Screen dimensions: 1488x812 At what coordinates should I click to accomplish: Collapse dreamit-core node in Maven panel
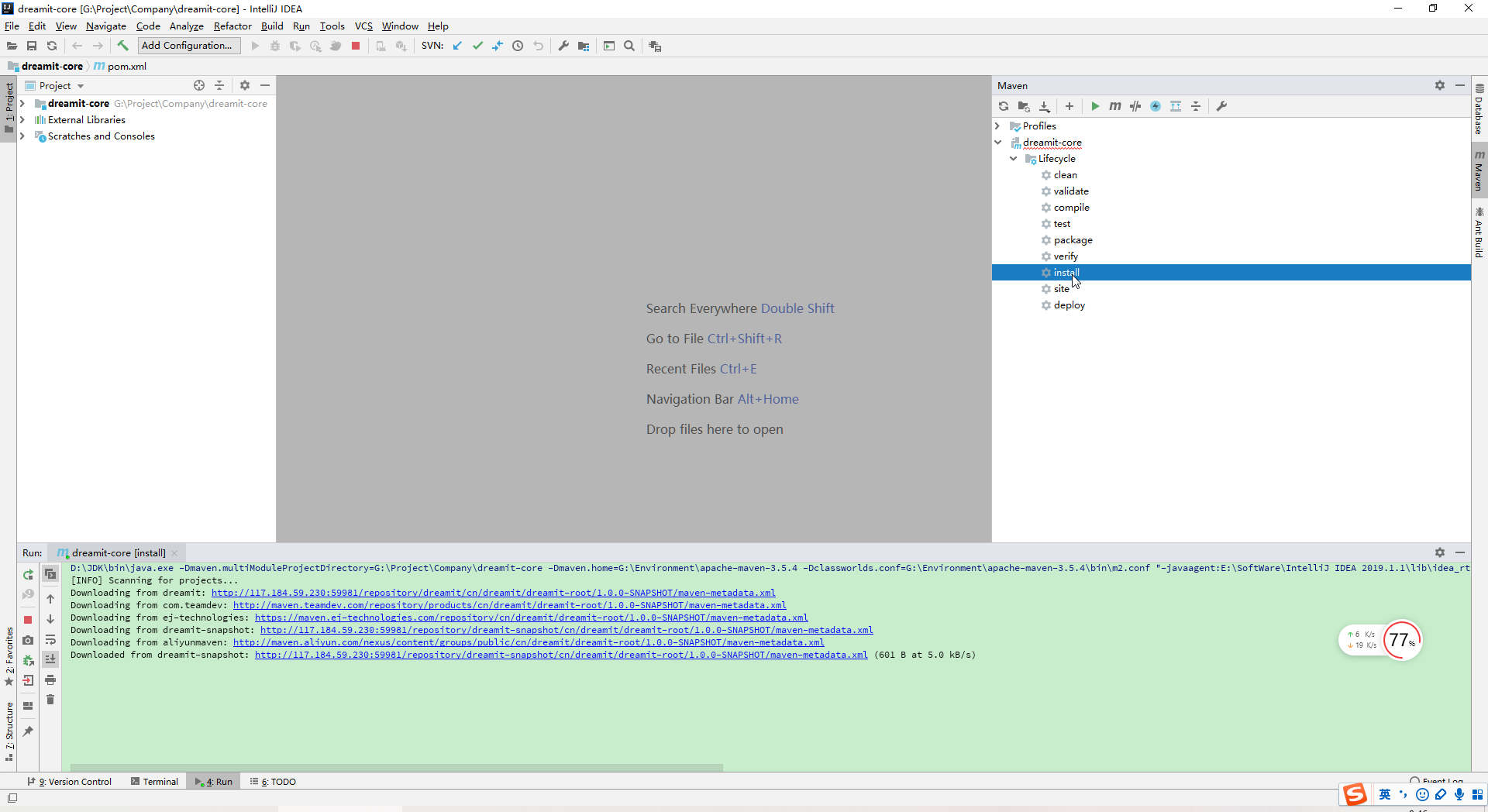998,142
